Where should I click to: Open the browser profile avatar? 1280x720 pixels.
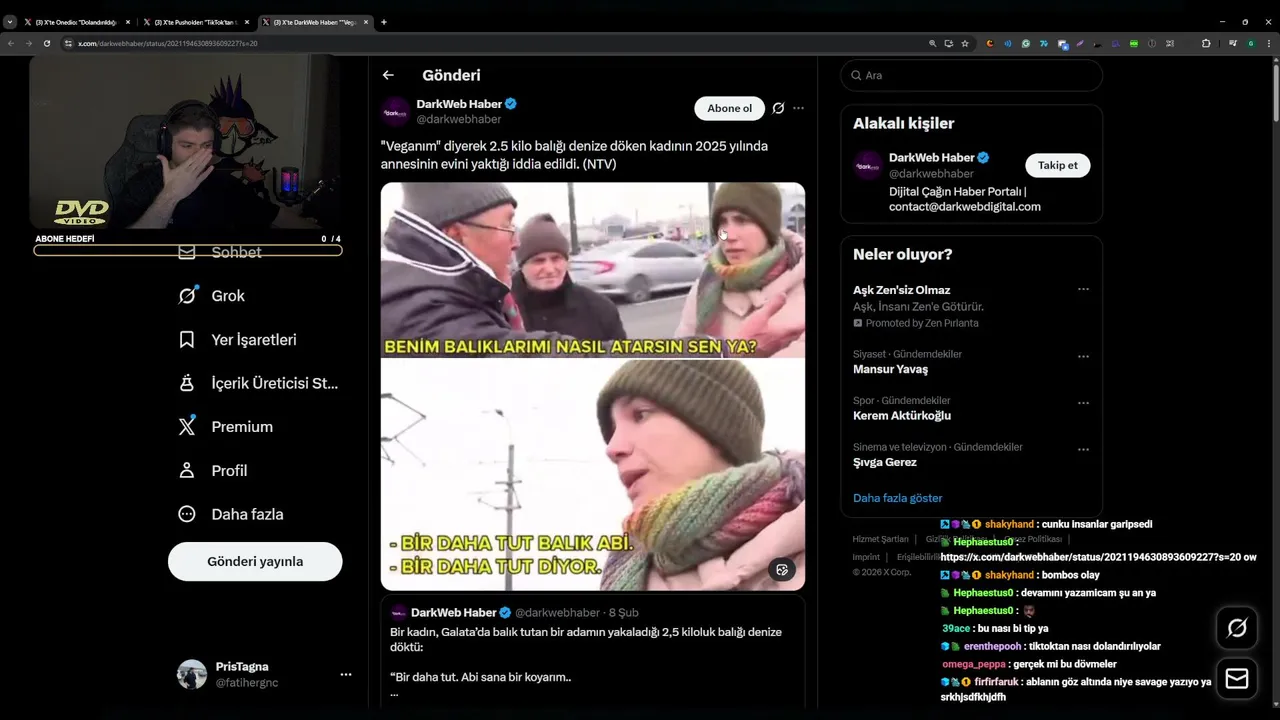tap(1251, 43)
